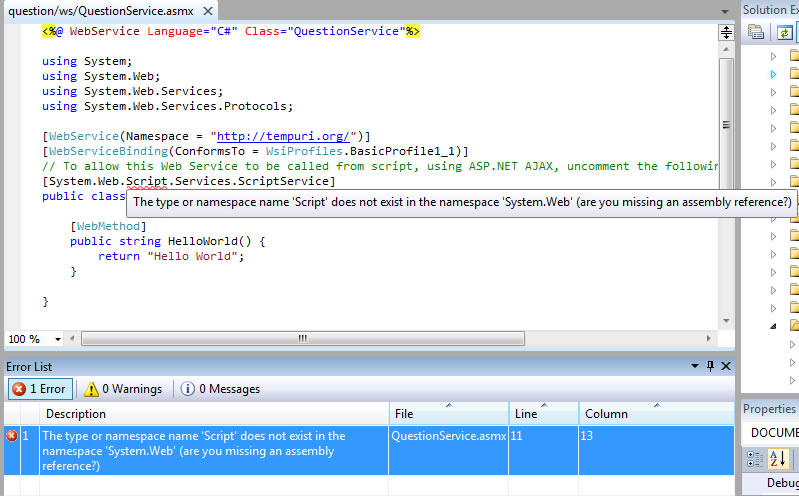Open the 100 % zoom dropdown

click(x=58, y=339)
